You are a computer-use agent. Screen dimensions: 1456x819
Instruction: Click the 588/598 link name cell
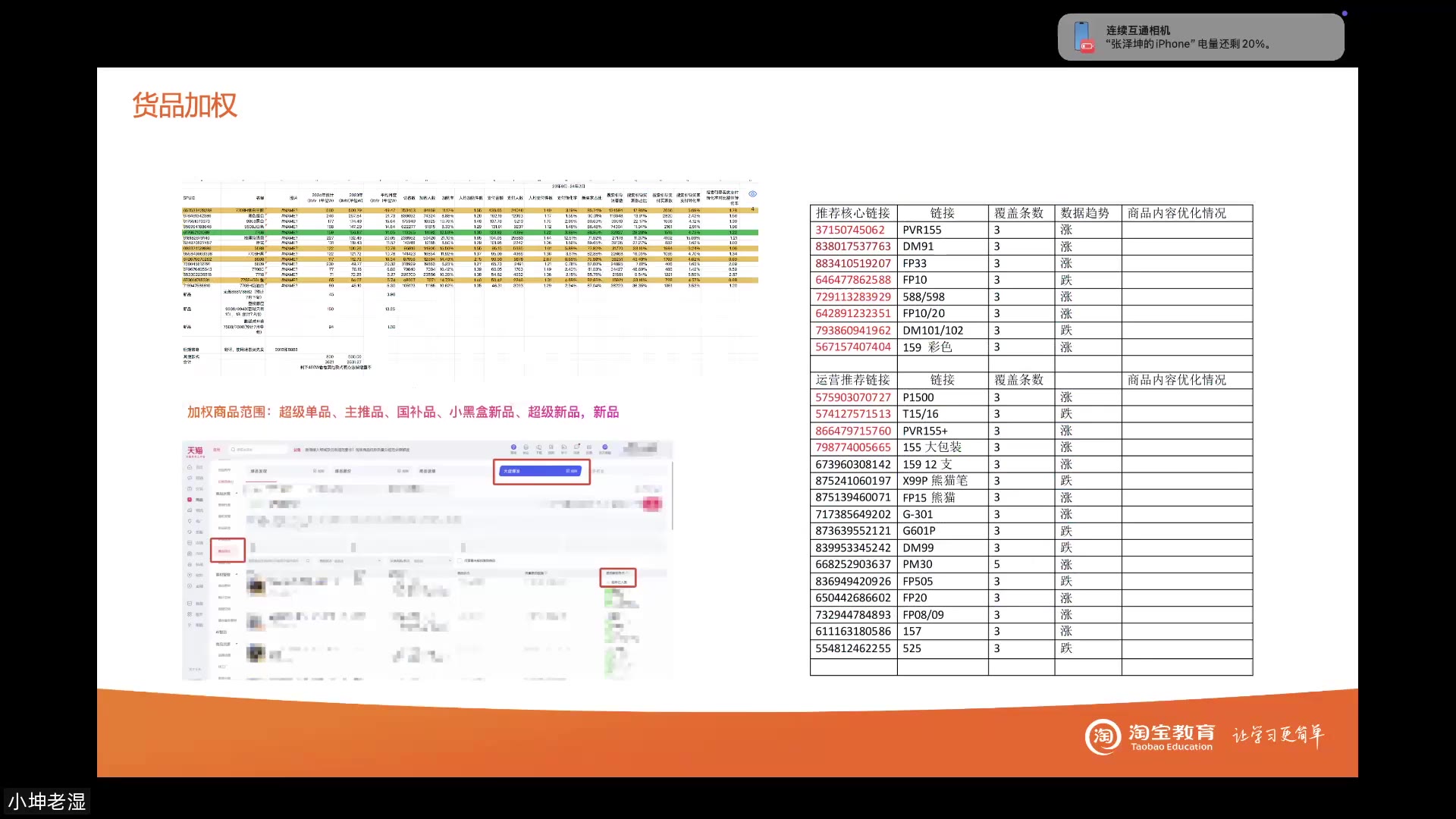[943, 297]
